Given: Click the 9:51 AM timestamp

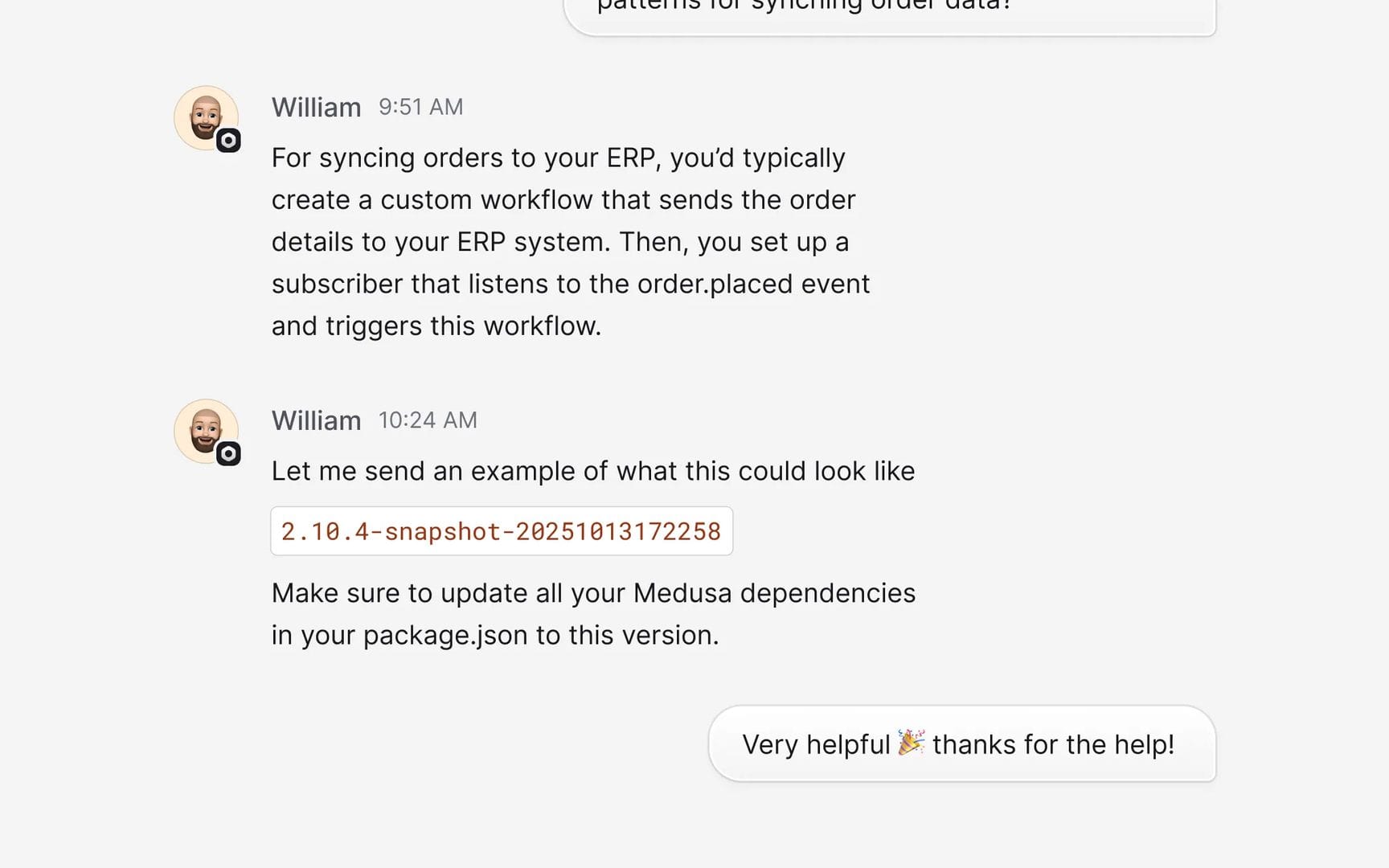Looking at the screenshot, I should 420,107.
